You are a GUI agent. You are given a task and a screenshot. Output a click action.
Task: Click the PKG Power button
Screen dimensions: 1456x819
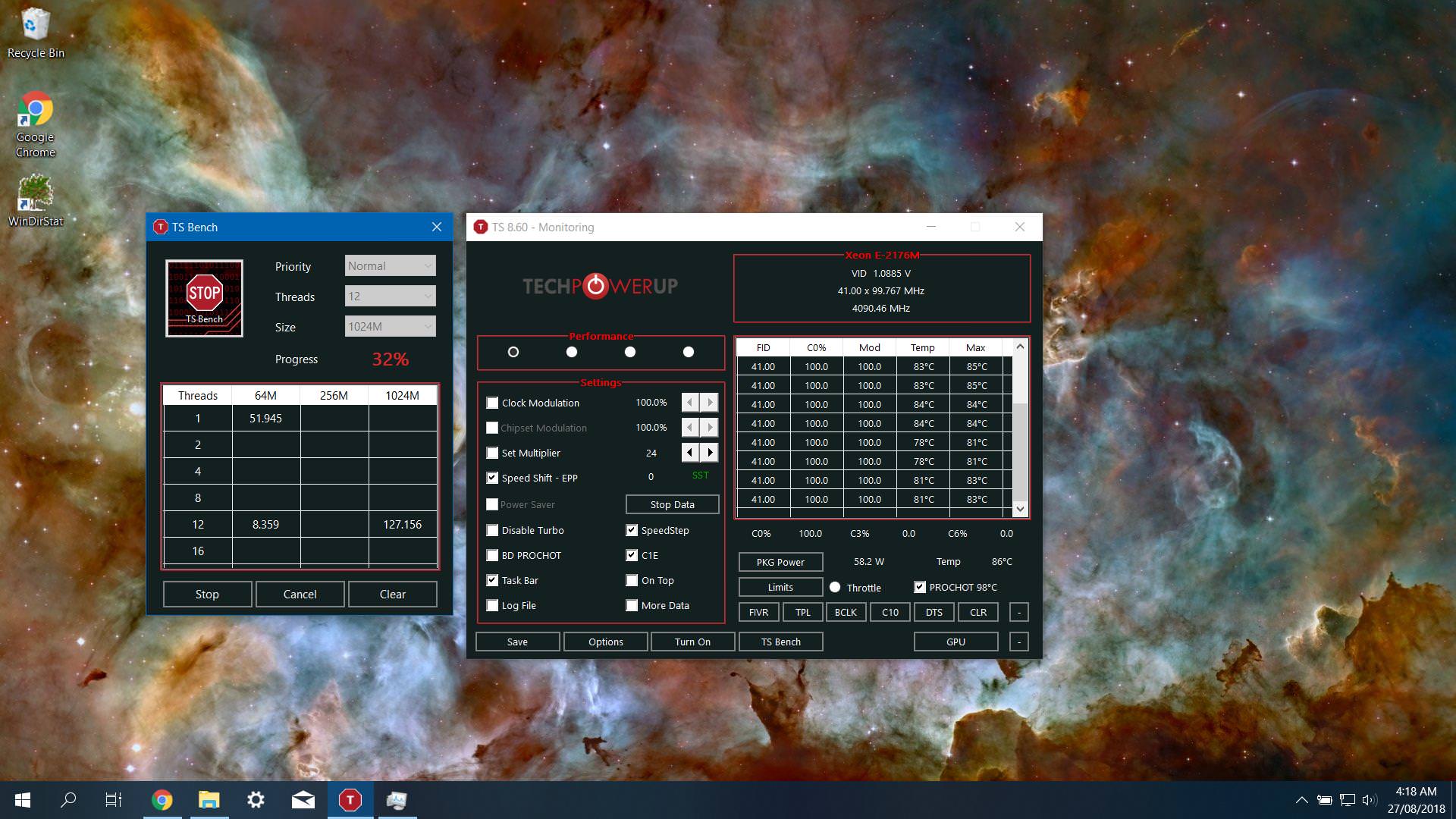(x=780, y=562)
